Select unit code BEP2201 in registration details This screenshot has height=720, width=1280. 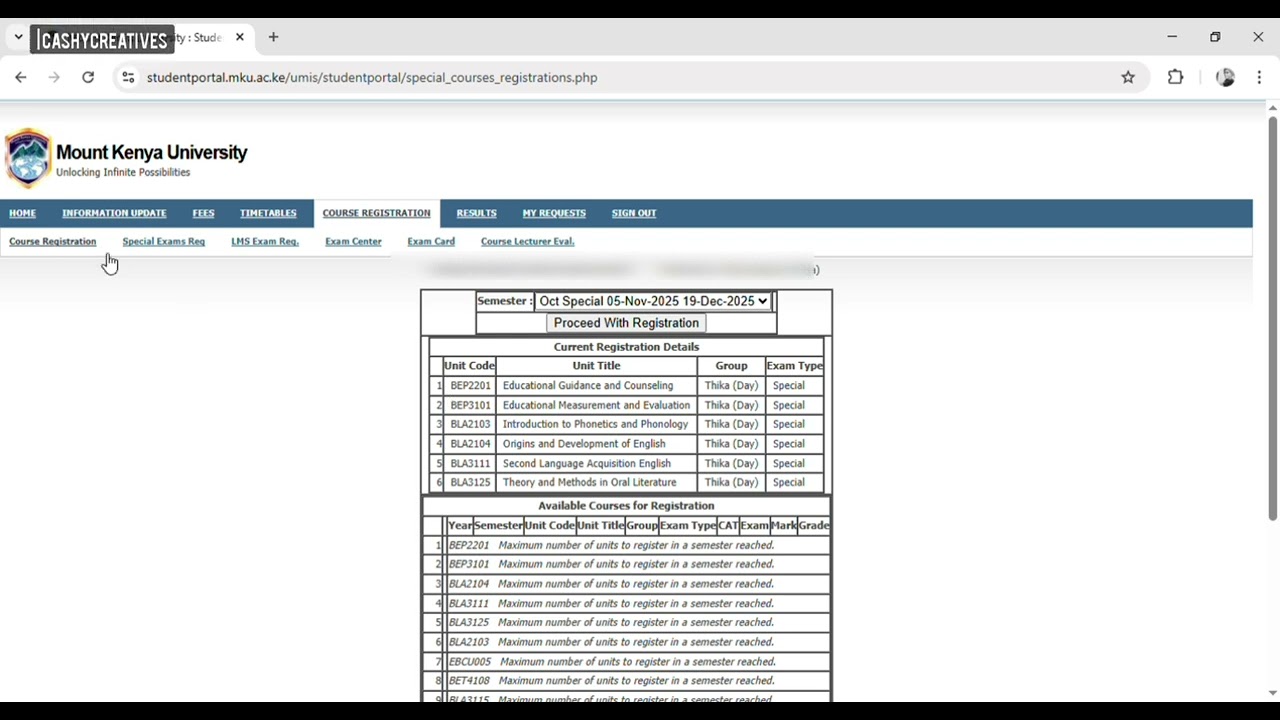click(470, 386)
